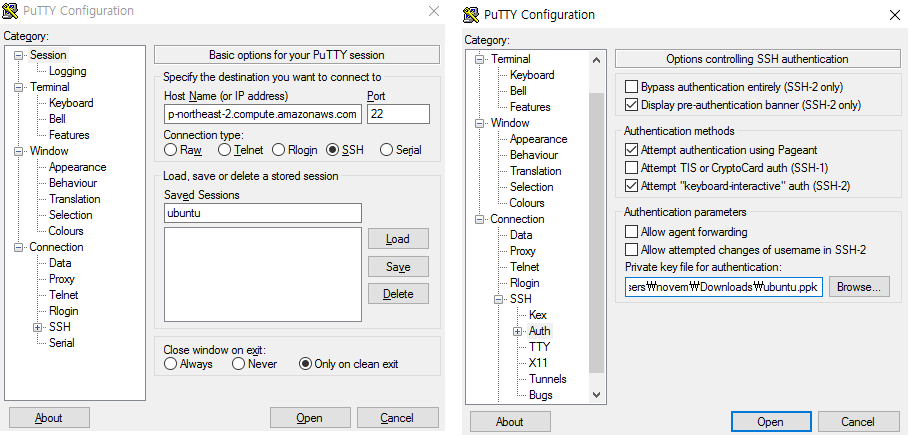This screenshot has width=909, height=435.
Task: Collapse Session node in left window tree
Action: [x=18, y=55]
